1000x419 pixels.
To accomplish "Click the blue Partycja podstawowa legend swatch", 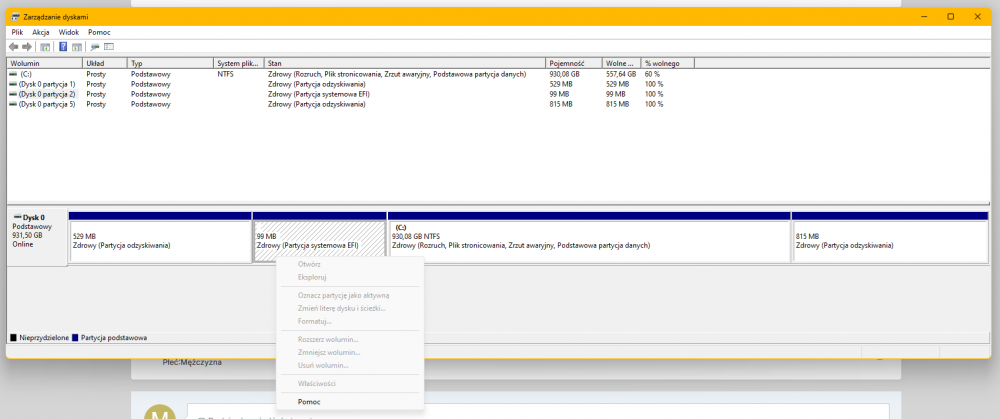I will coord(78,338).
